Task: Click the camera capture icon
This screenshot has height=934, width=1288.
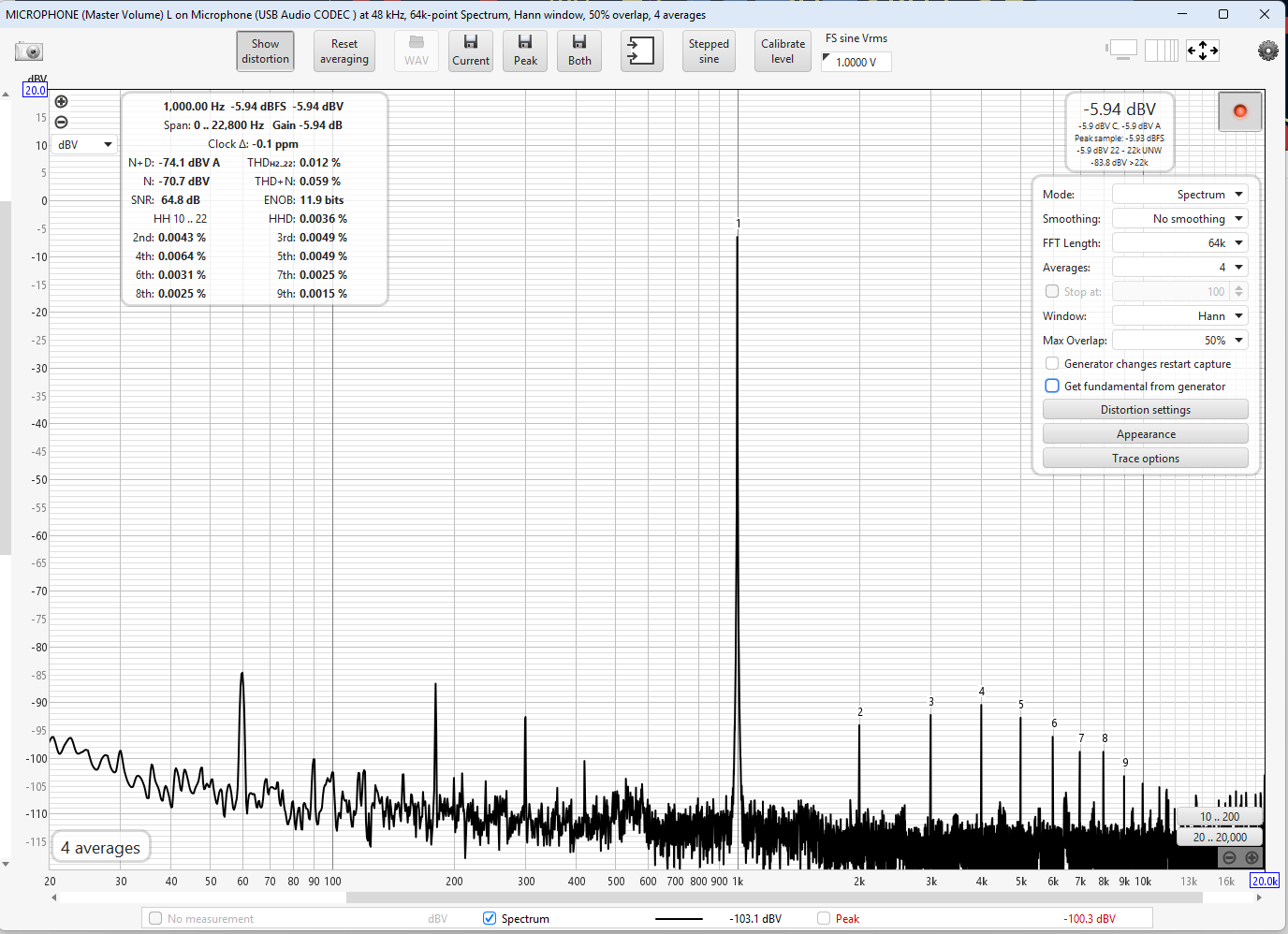Action: [x=29, y=51]
